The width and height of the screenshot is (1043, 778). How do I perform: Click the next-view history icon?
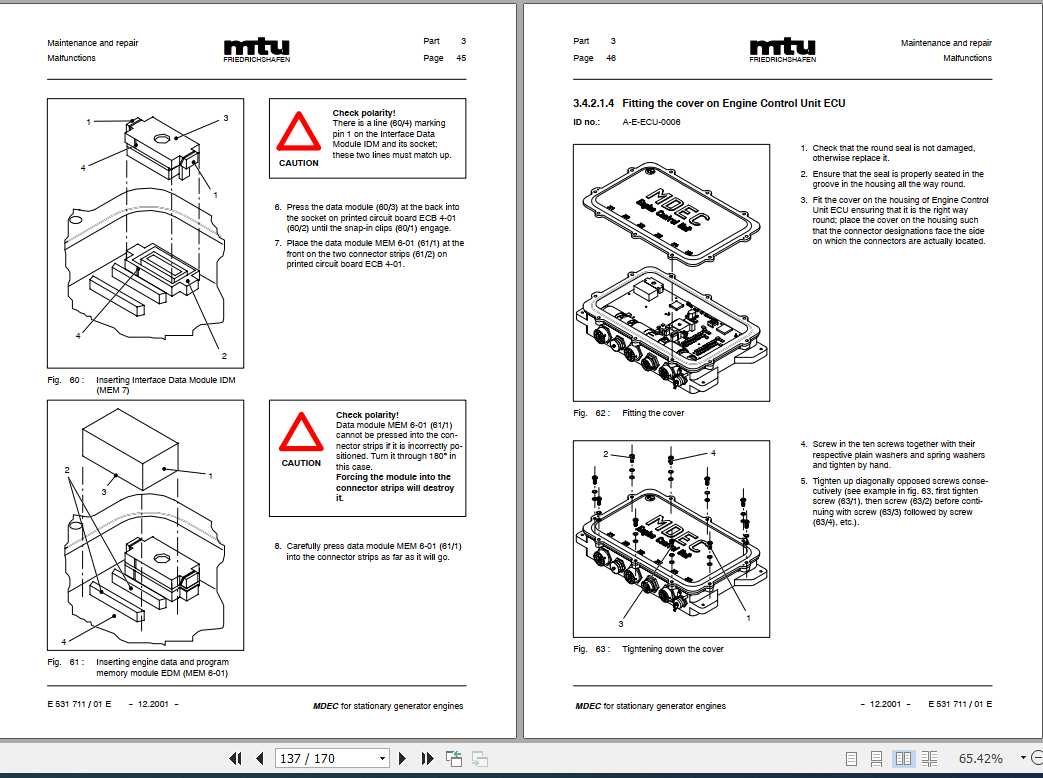click(x=480, y=759)
